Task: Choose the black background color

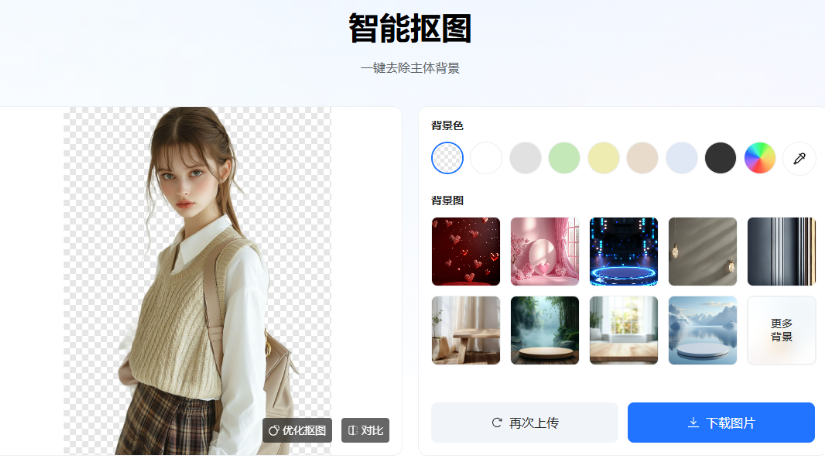Action: click(720, 158)
